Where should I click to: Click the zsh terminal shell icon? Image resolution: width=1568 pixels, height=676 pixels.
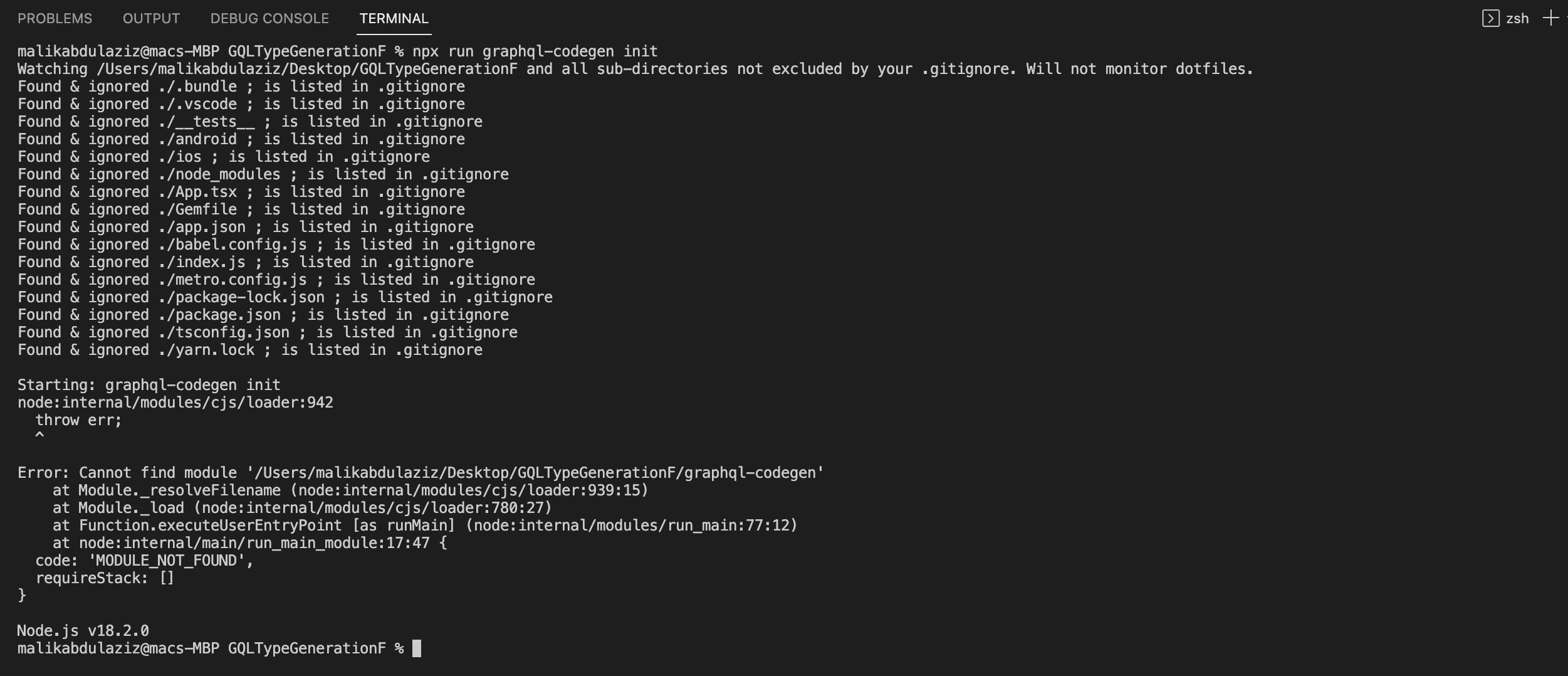1490,18
